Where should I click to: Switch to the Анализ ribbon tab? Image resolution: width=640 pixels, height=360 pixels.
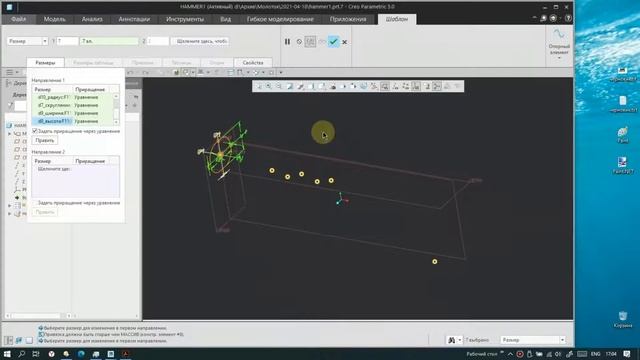[92, 19]
